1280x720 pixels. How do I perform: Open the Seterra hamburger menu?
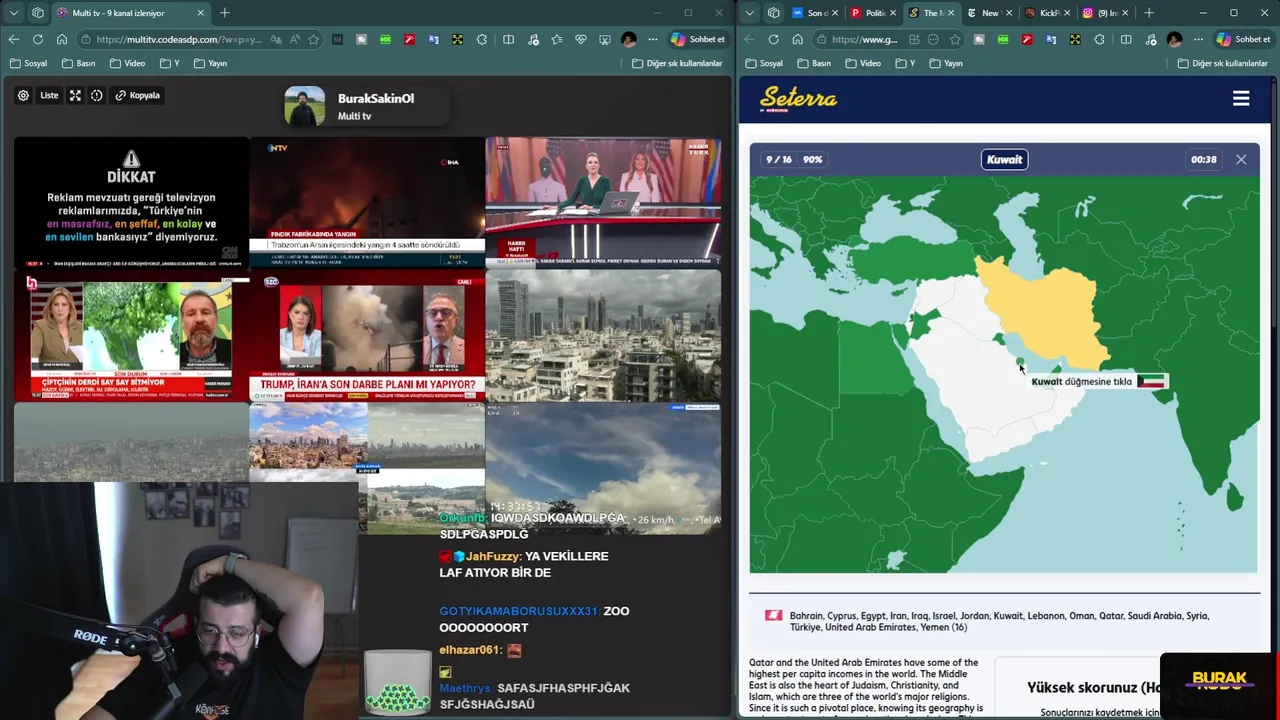(x=1241, y=98)
